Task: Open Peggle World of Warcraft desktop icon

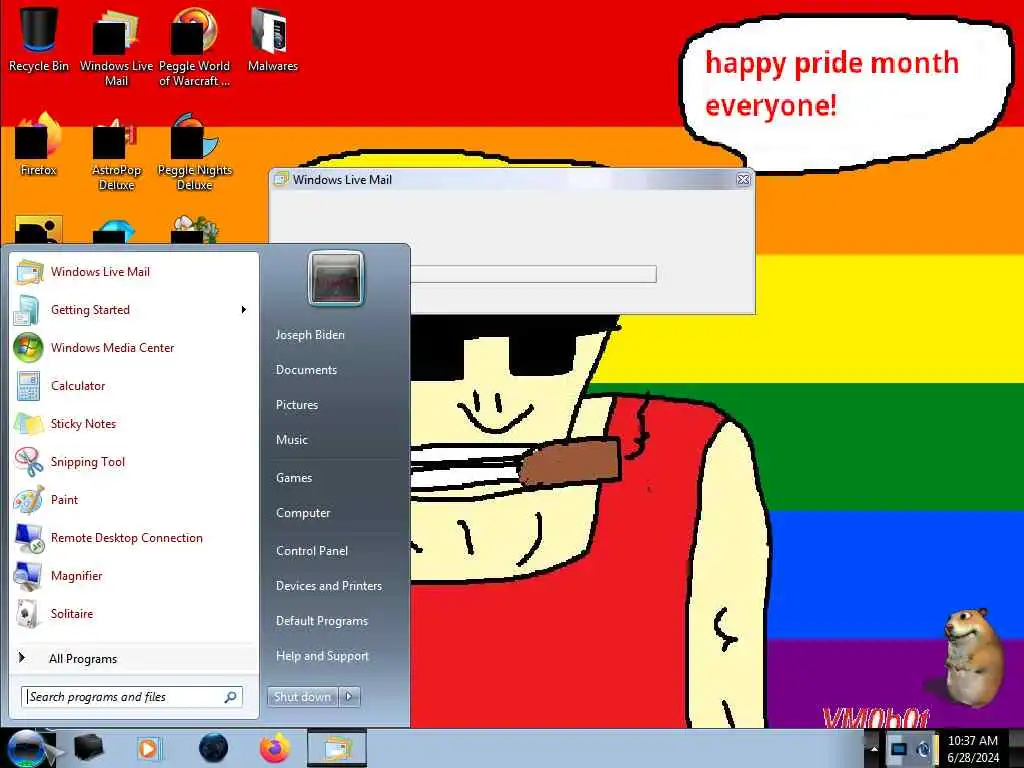Action: click(x=194, y=46)
